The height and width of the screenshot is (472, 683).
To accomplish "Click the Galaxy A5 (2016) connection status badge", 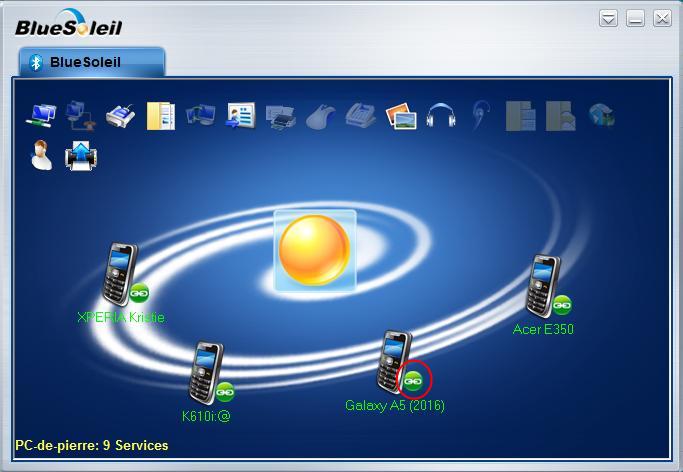I will coord(414,380).
